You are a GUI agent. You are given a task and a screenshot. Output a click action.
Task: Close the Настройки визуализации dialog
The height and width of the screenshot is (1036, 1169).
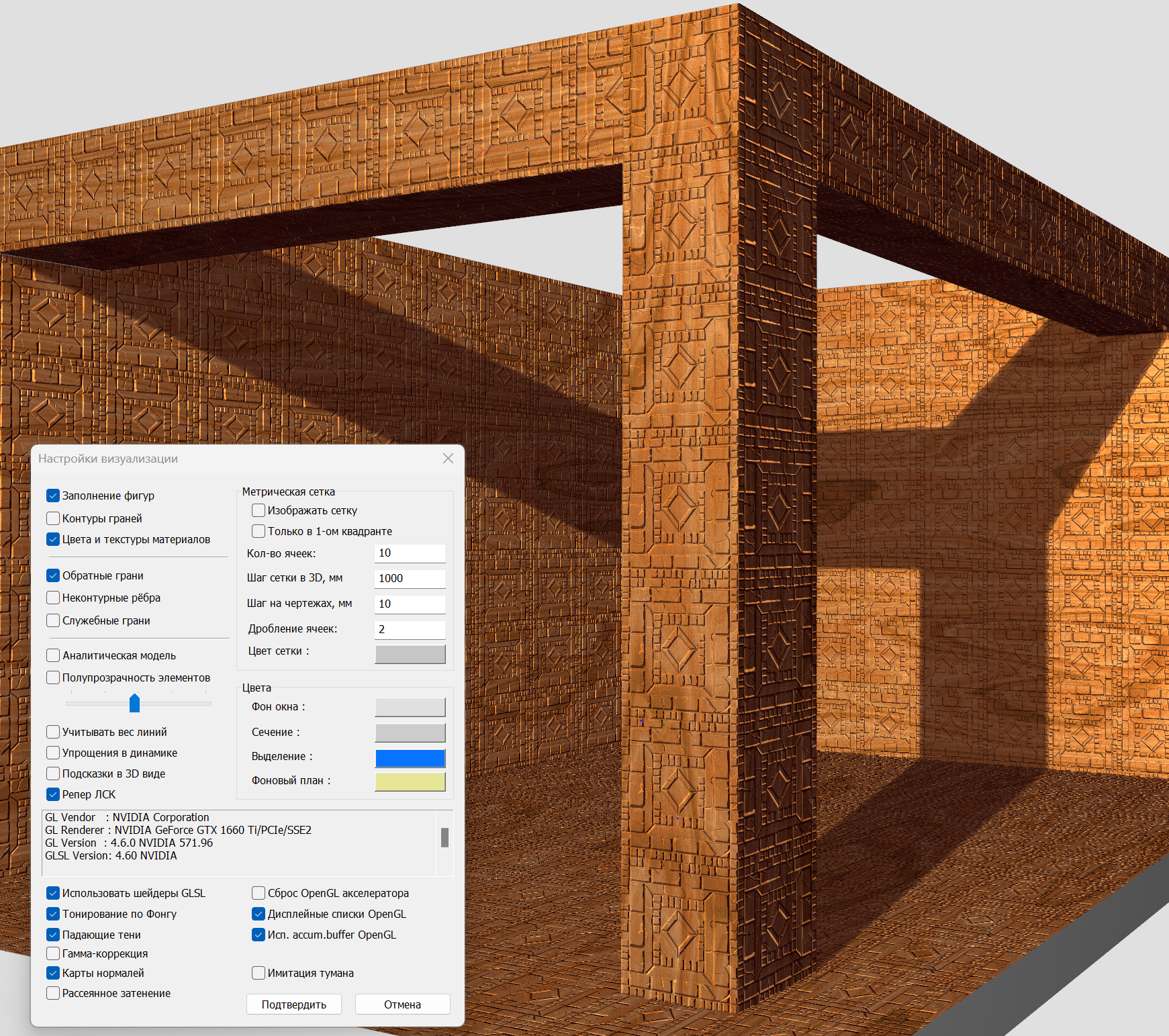[x=448, y=459]
